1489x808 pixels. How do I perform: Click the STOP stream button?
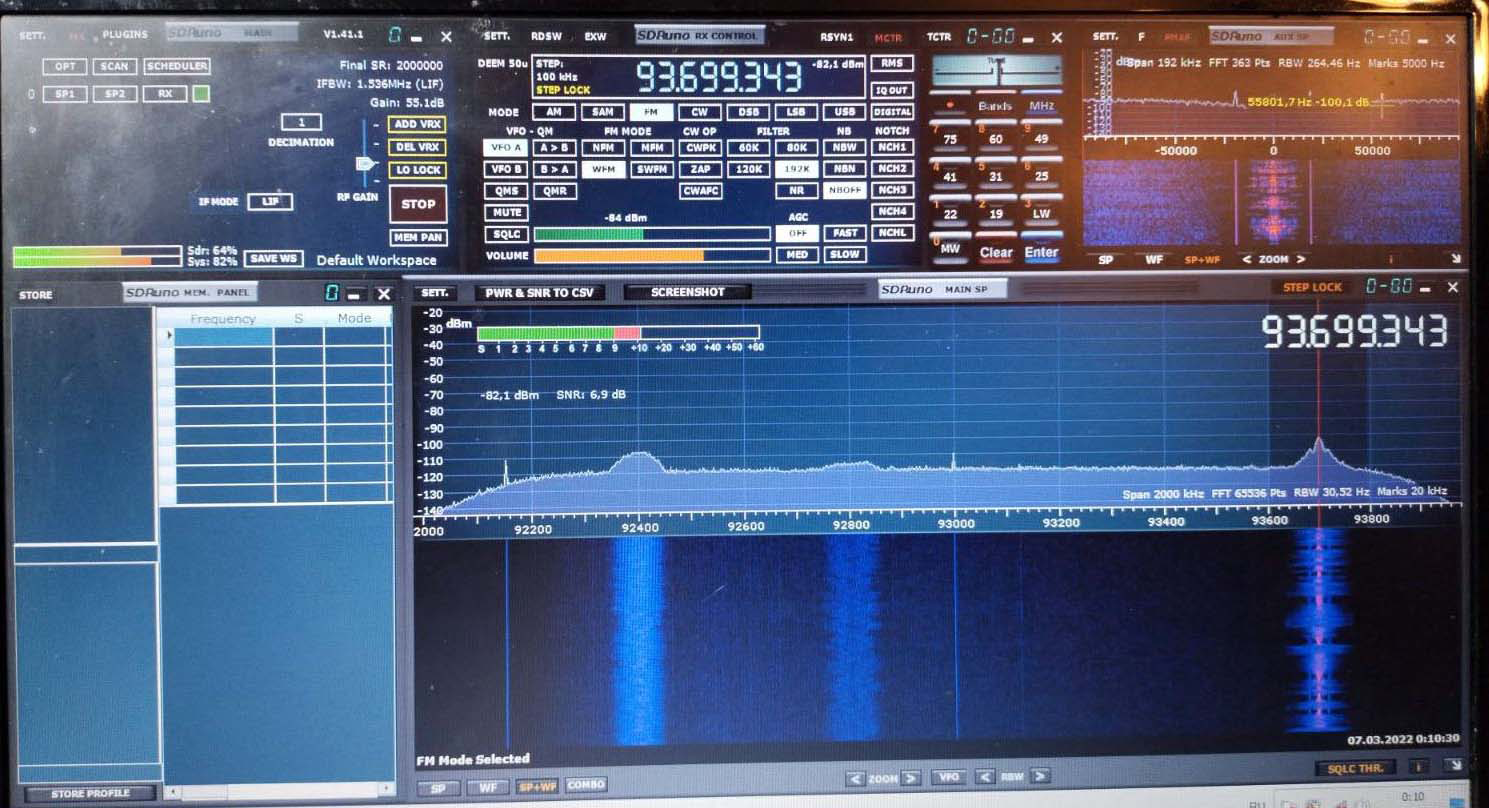pyautogui.click(x=418, y=203)
